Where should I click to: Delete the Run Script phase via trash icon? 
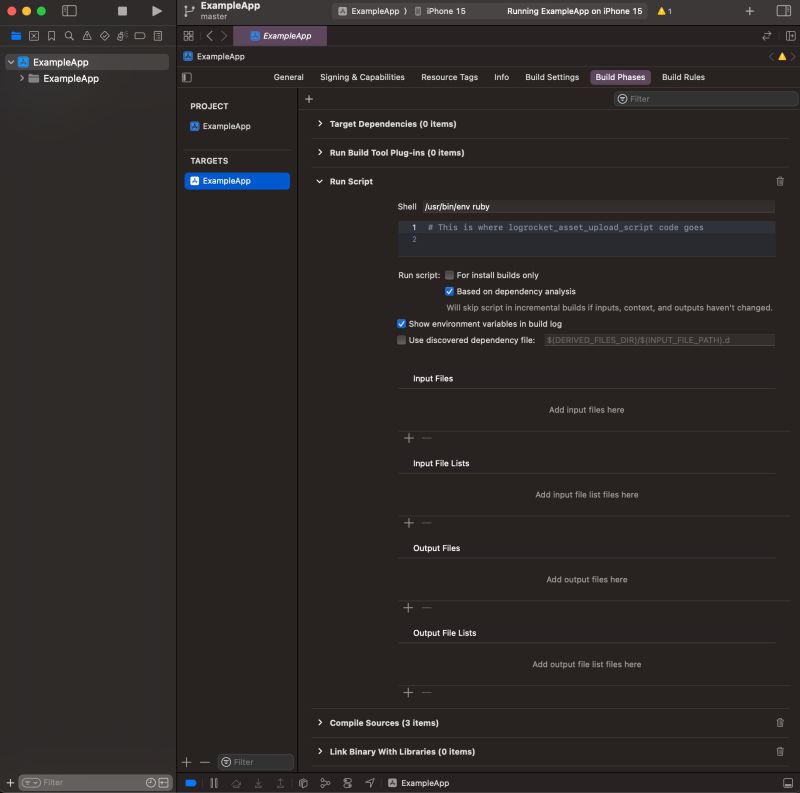click(780, 181)
